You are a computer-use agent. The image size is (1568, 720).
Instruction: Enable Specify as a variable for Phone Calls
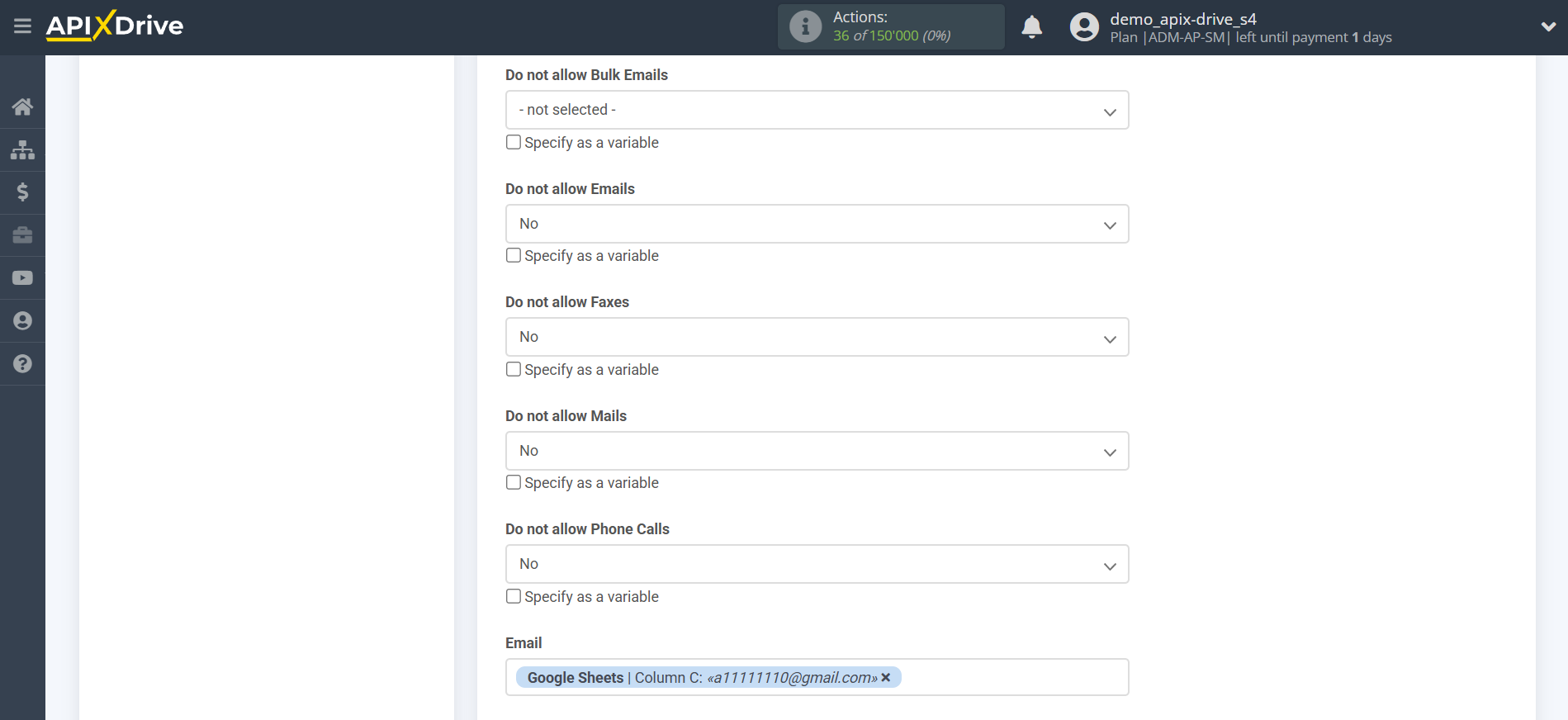(514, 596)
